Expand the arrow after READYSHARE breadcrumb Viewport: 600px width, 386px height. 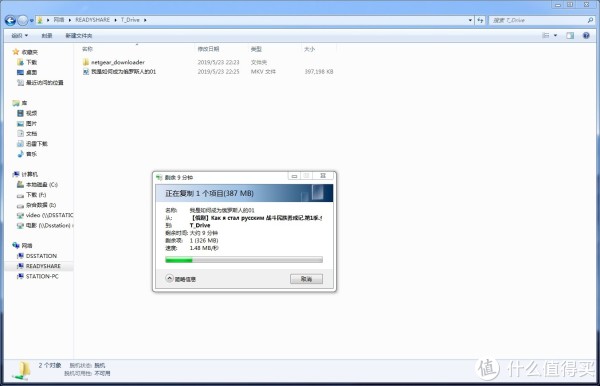click(115, 20)
